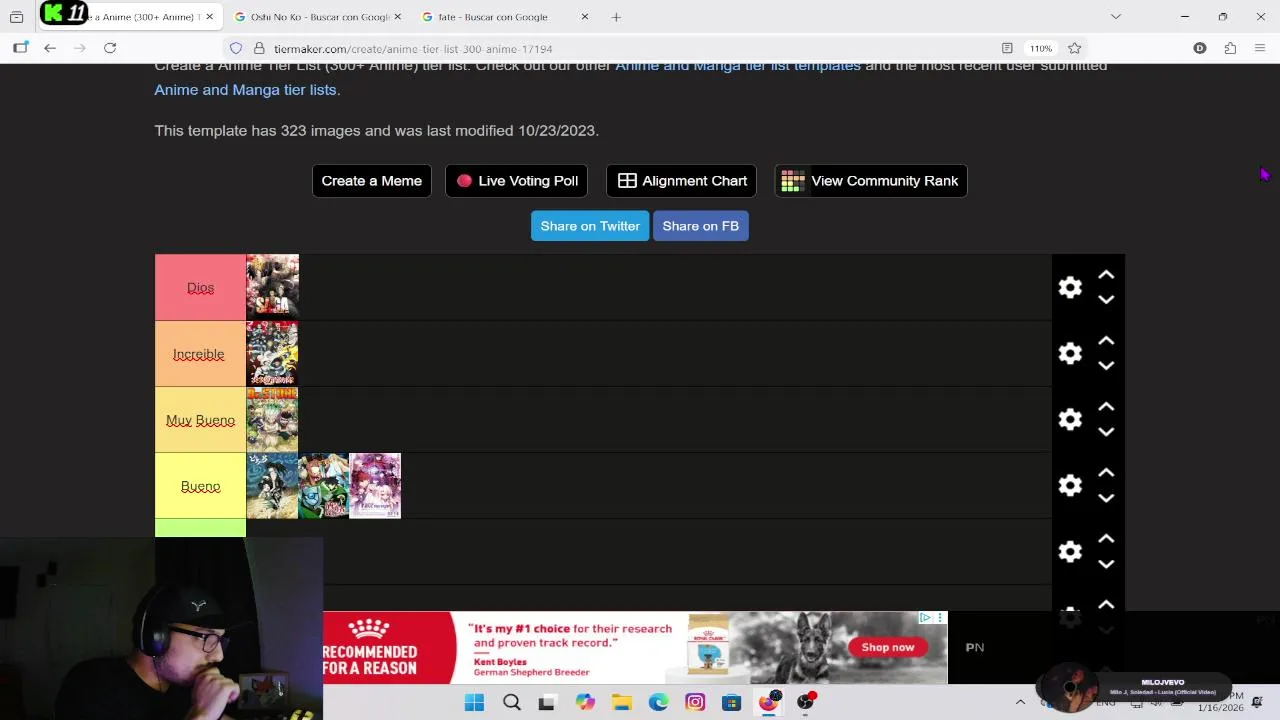
Task: Open settings gear for the row below Bueno
Action: pos(1070,552)
